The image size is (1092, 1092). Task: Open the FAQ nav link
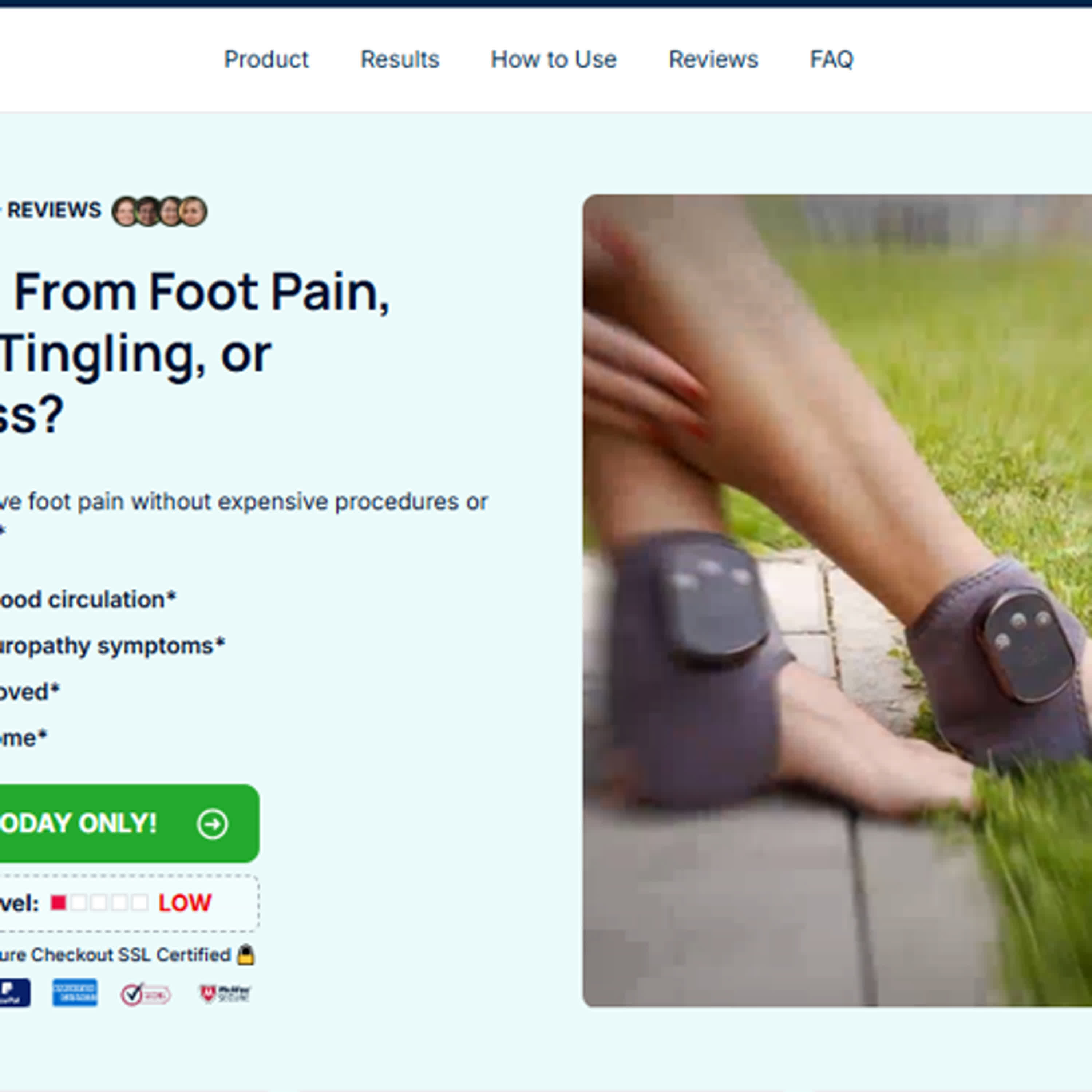[831, 59]
